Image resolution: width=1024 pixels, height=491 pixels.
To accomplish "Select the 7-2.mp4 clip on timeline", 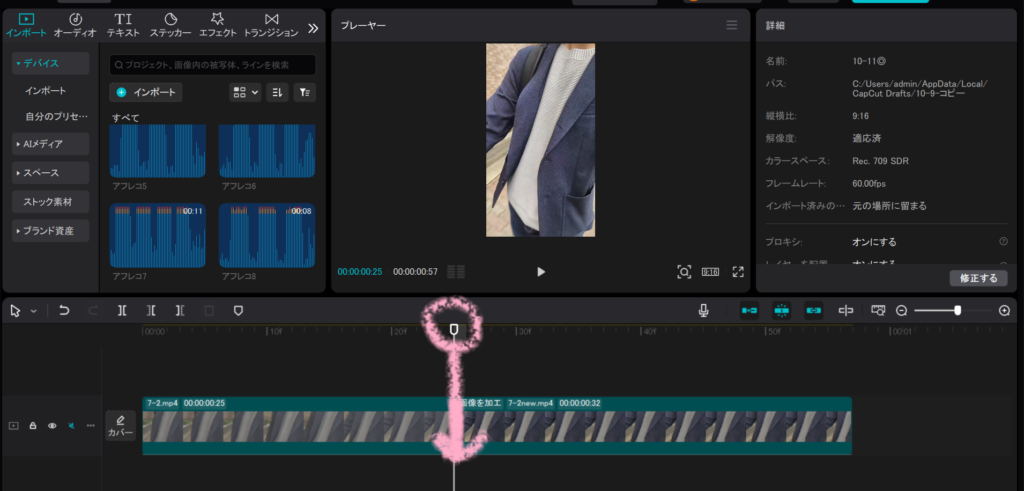I will tap(297, 426).
